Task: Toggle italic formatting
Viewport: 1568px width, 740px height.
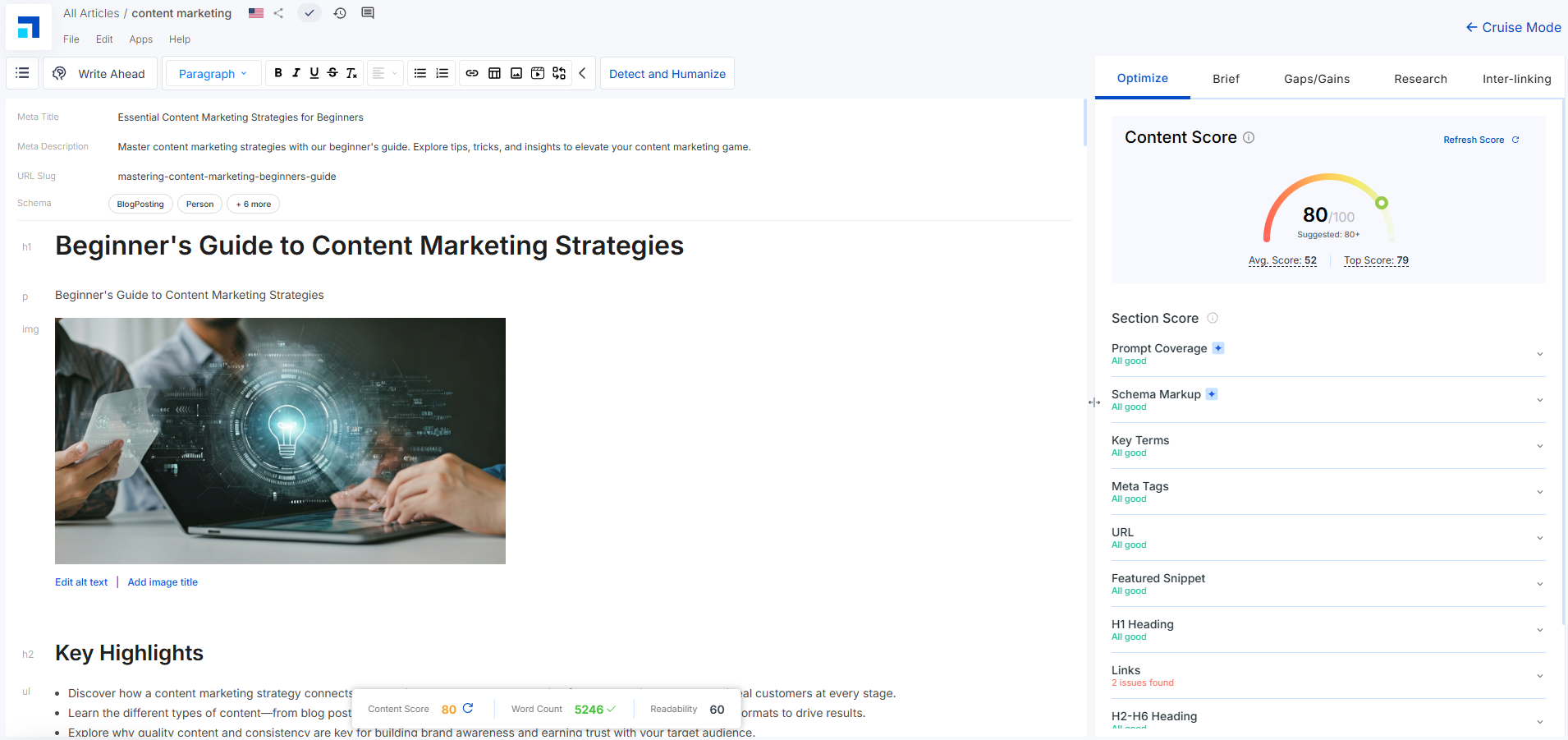Action: pyautogui.click(x=296, y=73)
